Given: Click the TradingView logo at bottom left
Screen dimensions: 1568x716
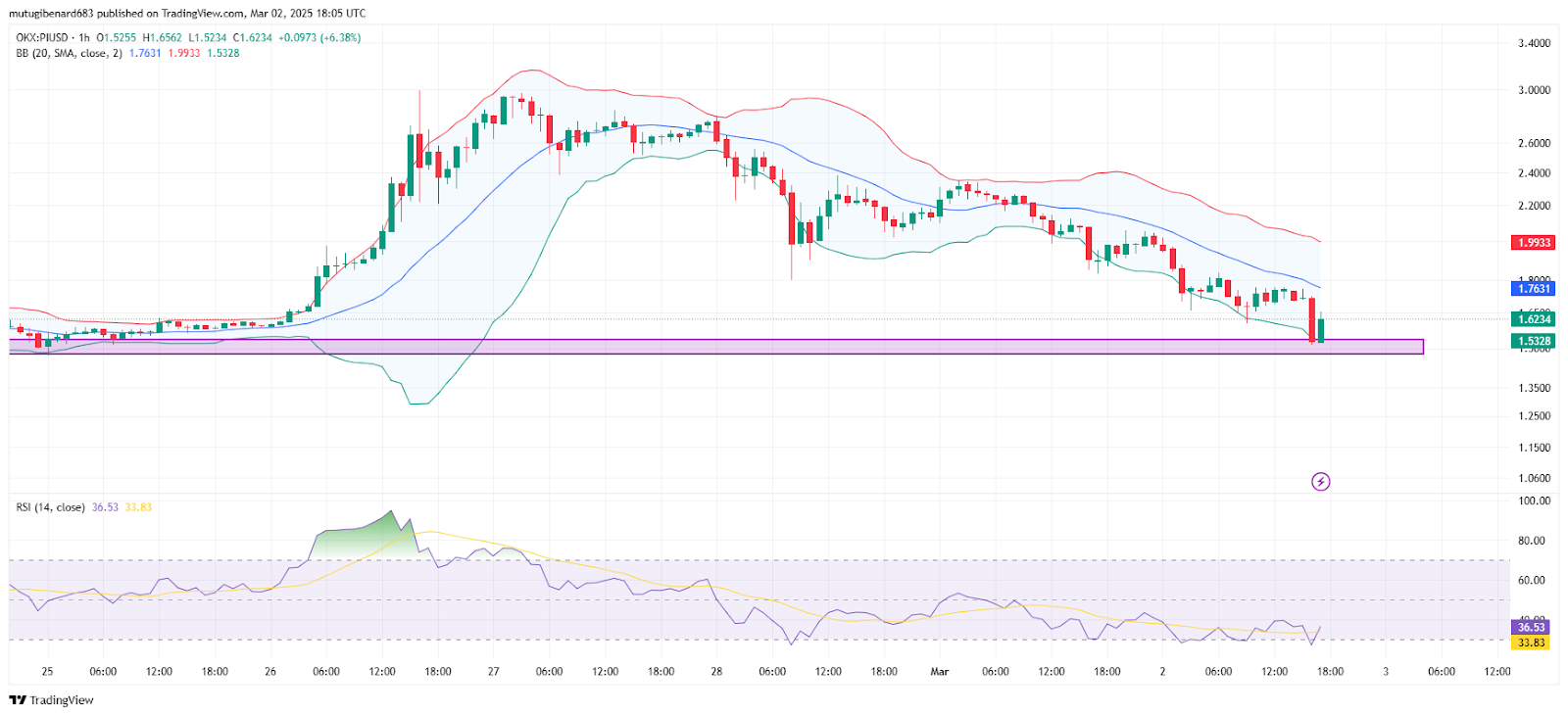Looking at the screenshot, I should click(x=52, y=700).
